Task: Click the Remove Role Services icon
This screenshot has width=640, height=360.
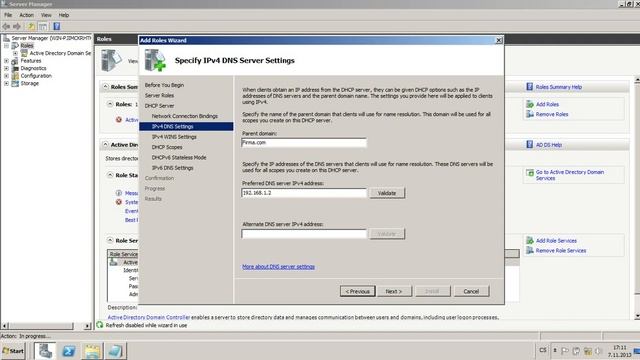Action: click(x=530, y=250)
